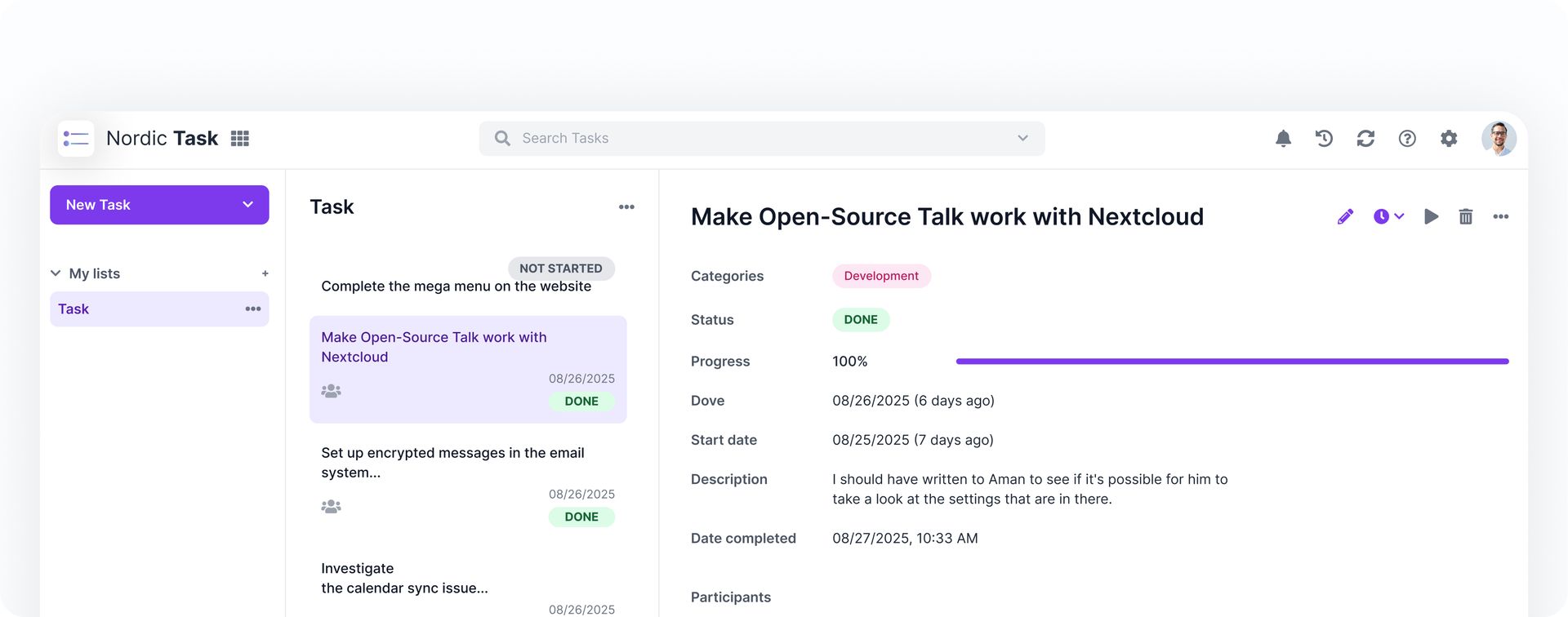This screenshot has height=617, width=1568.
Task: Add a new list with plus icon
Action: [265, 273]
